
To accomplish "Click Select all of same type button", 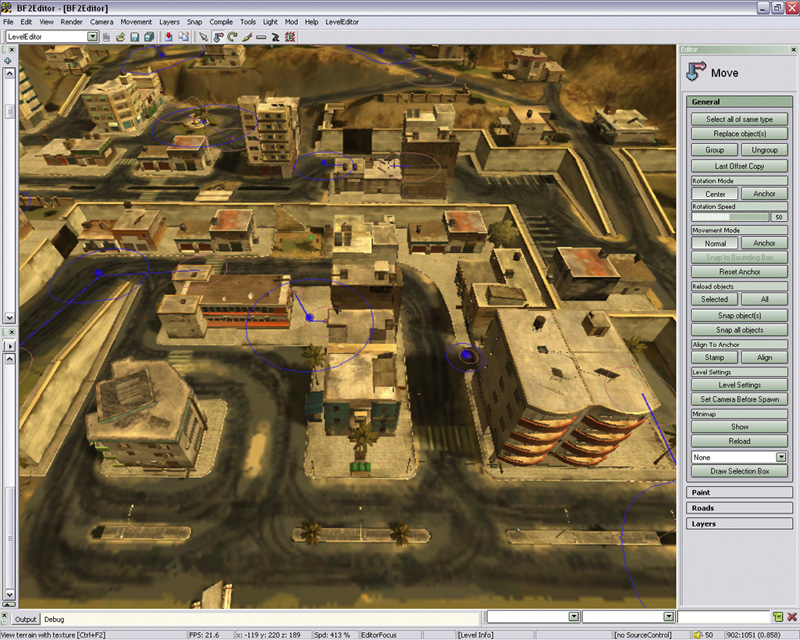I will [739, 119].
